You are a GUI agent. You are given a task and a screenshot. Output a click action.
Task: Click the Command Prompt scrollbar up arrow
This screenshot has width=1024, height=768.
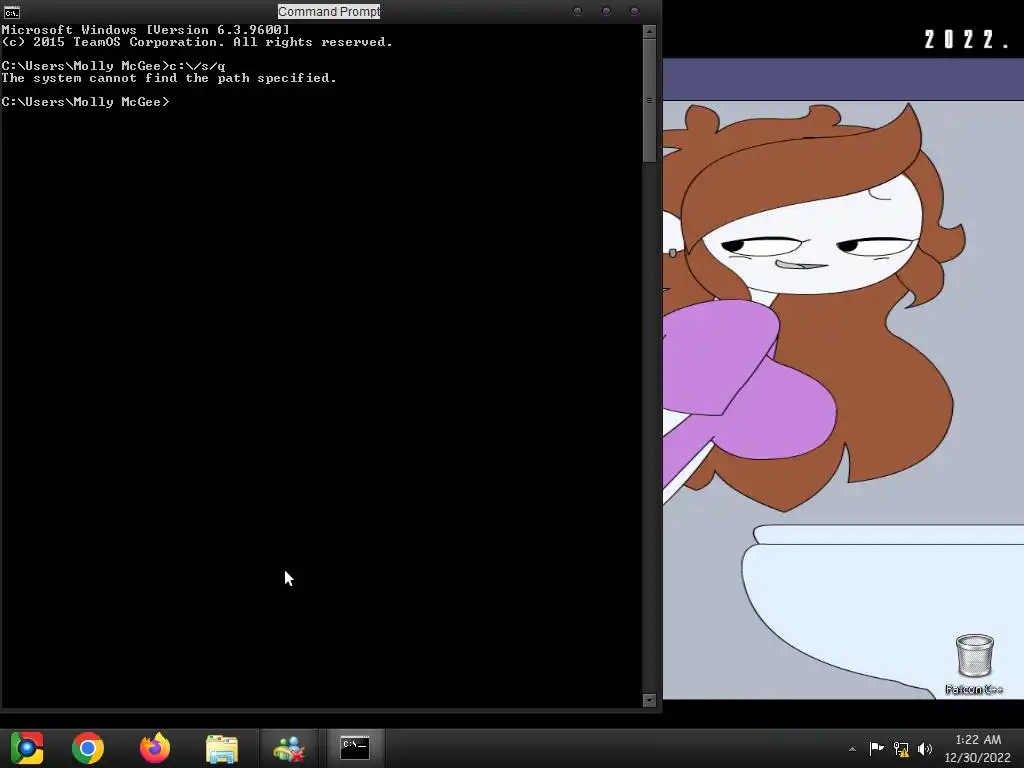click(649, 31)
